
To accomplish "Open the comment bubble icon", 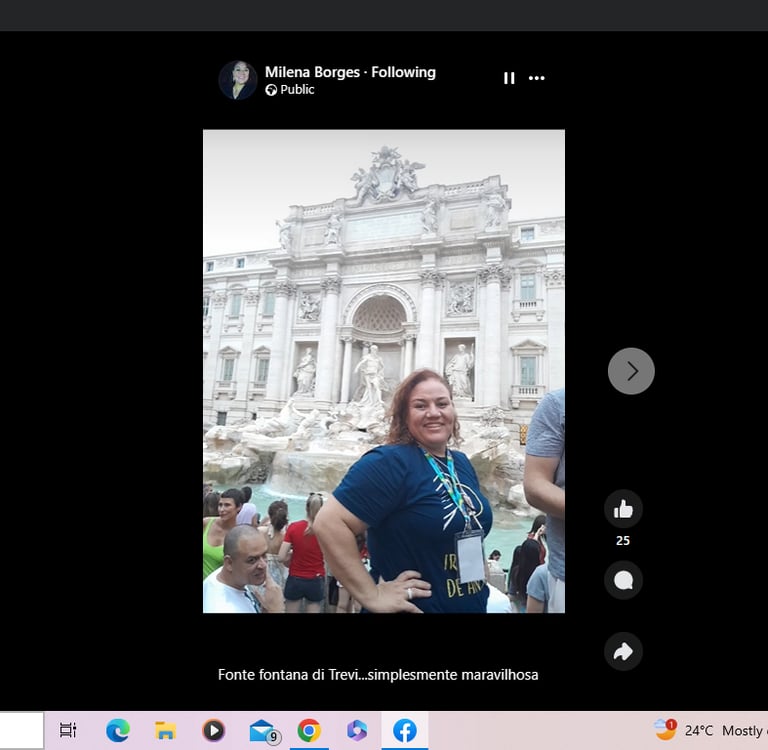I will click(x=623, y=581).
